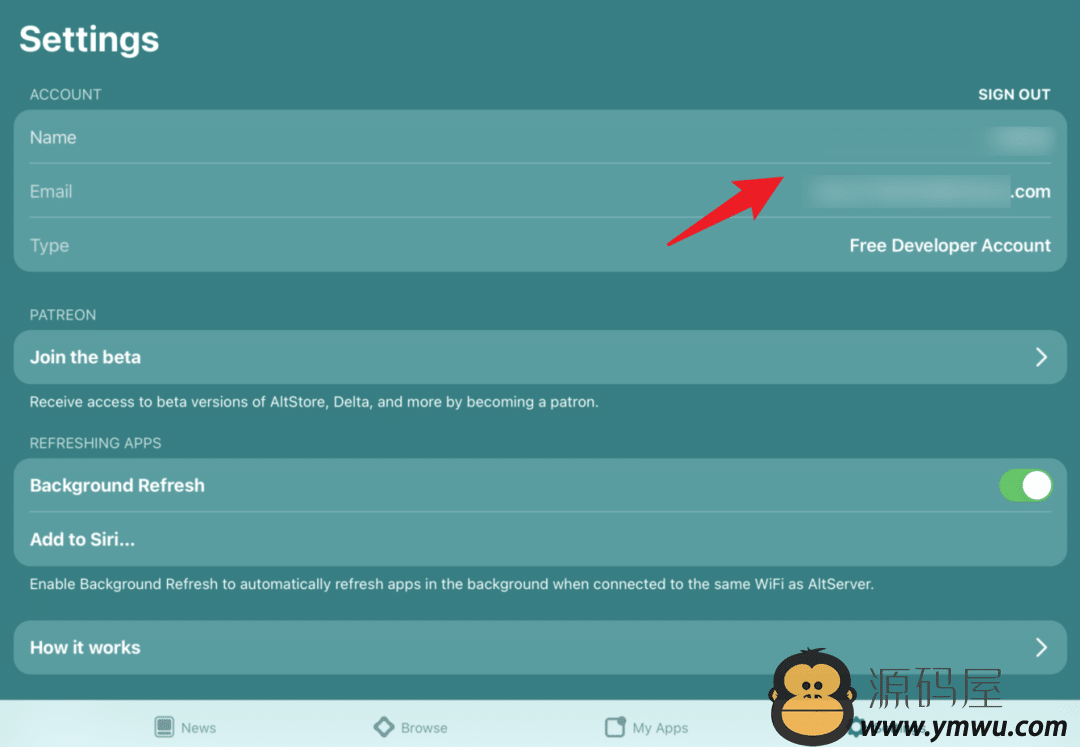Screen dimensions: 1080x747
Task: Click the monkey face watermark logo
Action: 812,696
